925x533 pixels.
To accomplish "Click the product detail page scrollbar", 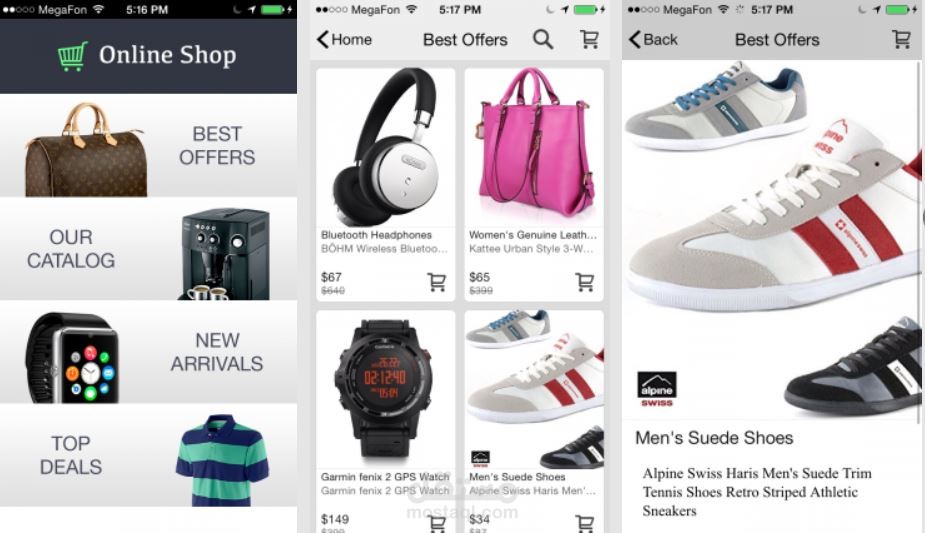I will pos(919,242).
